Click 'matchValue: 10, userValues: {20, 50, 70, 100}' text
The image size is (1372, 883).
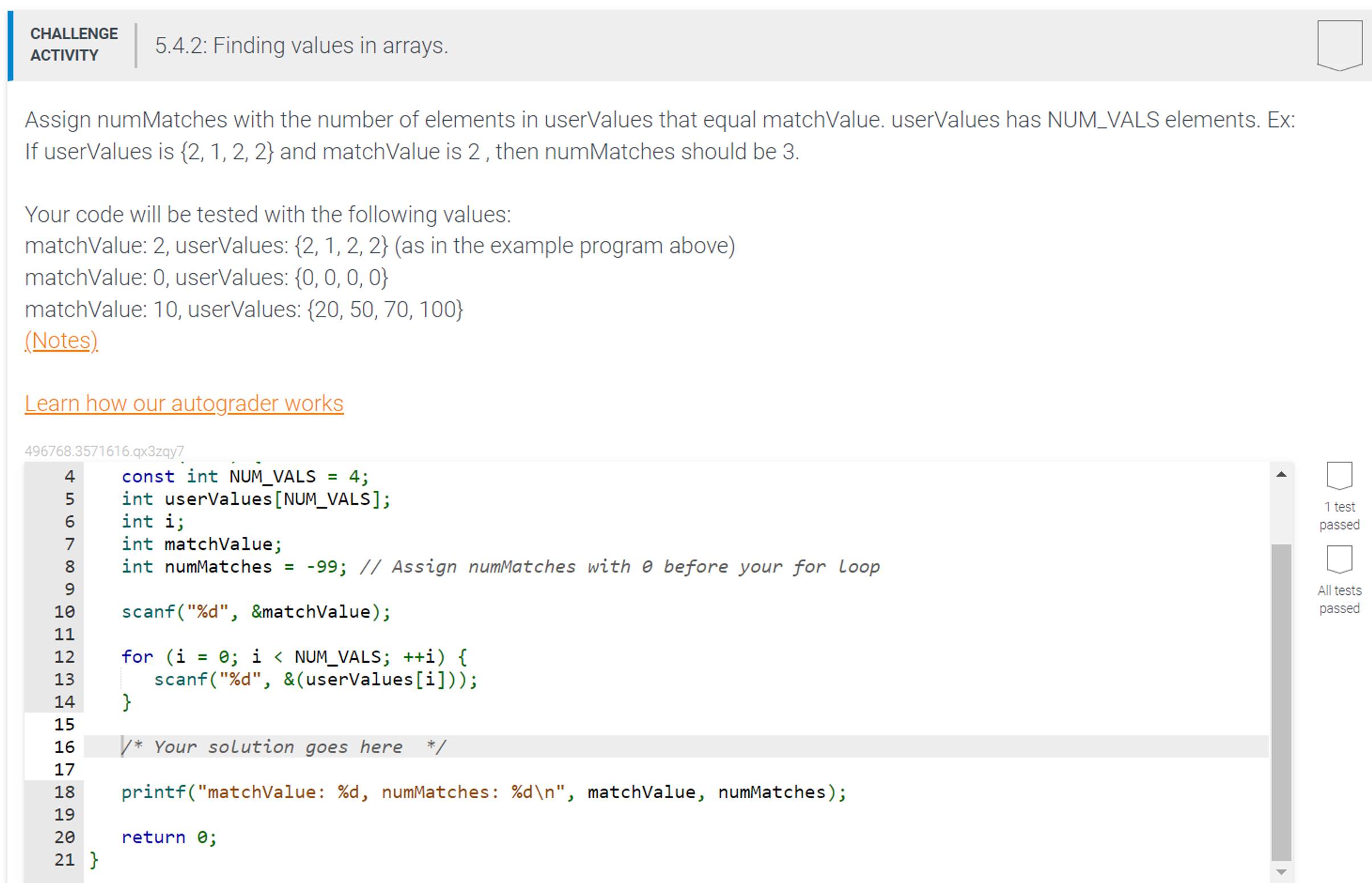tap(244, 309)
